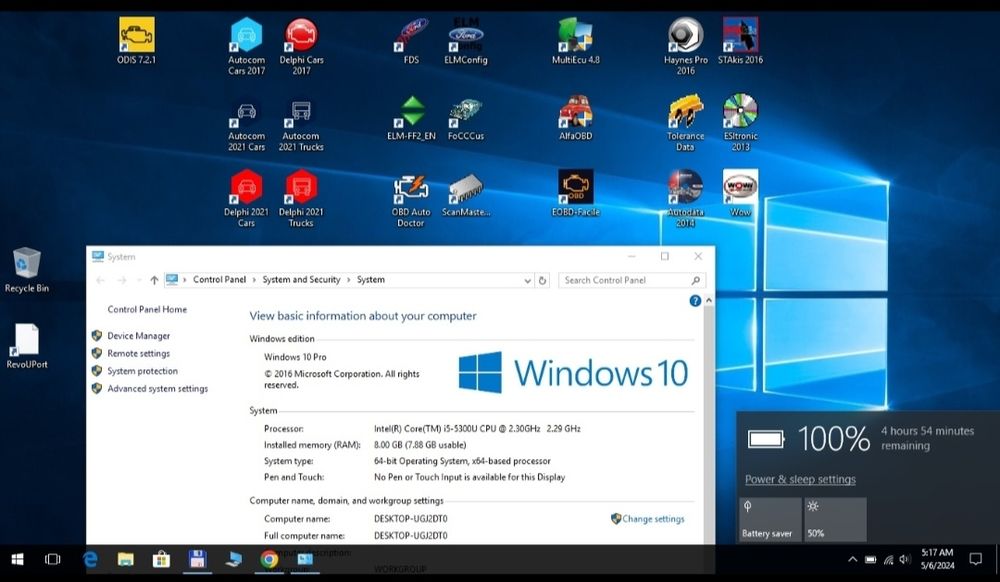Toggle the Battery saver tile
The image size is (1000, 582).
pos(770,519)
